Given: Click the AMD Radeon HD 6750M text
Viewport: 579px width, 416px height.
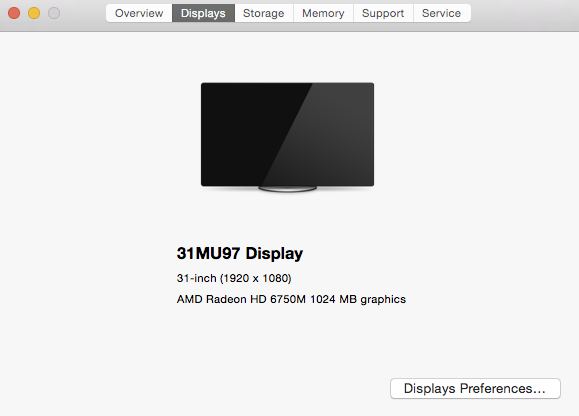Looking at the screenshot, I should coord(241,299).
